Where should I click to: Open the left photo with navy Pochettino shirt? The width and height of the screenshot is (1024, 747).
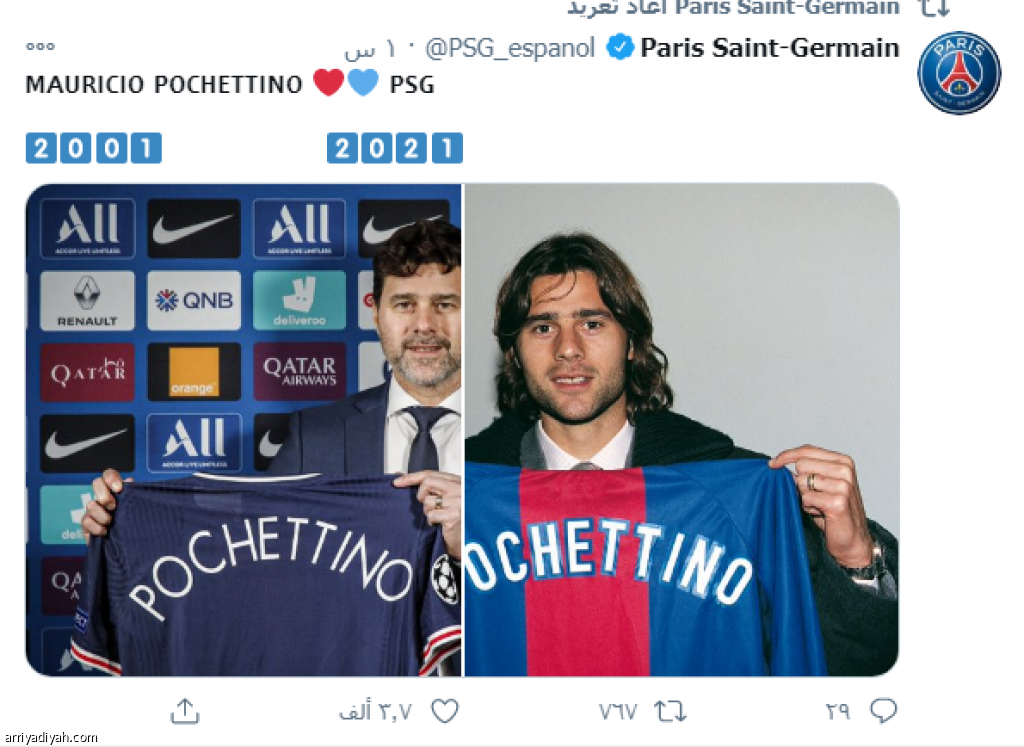(x=243, y=430)
